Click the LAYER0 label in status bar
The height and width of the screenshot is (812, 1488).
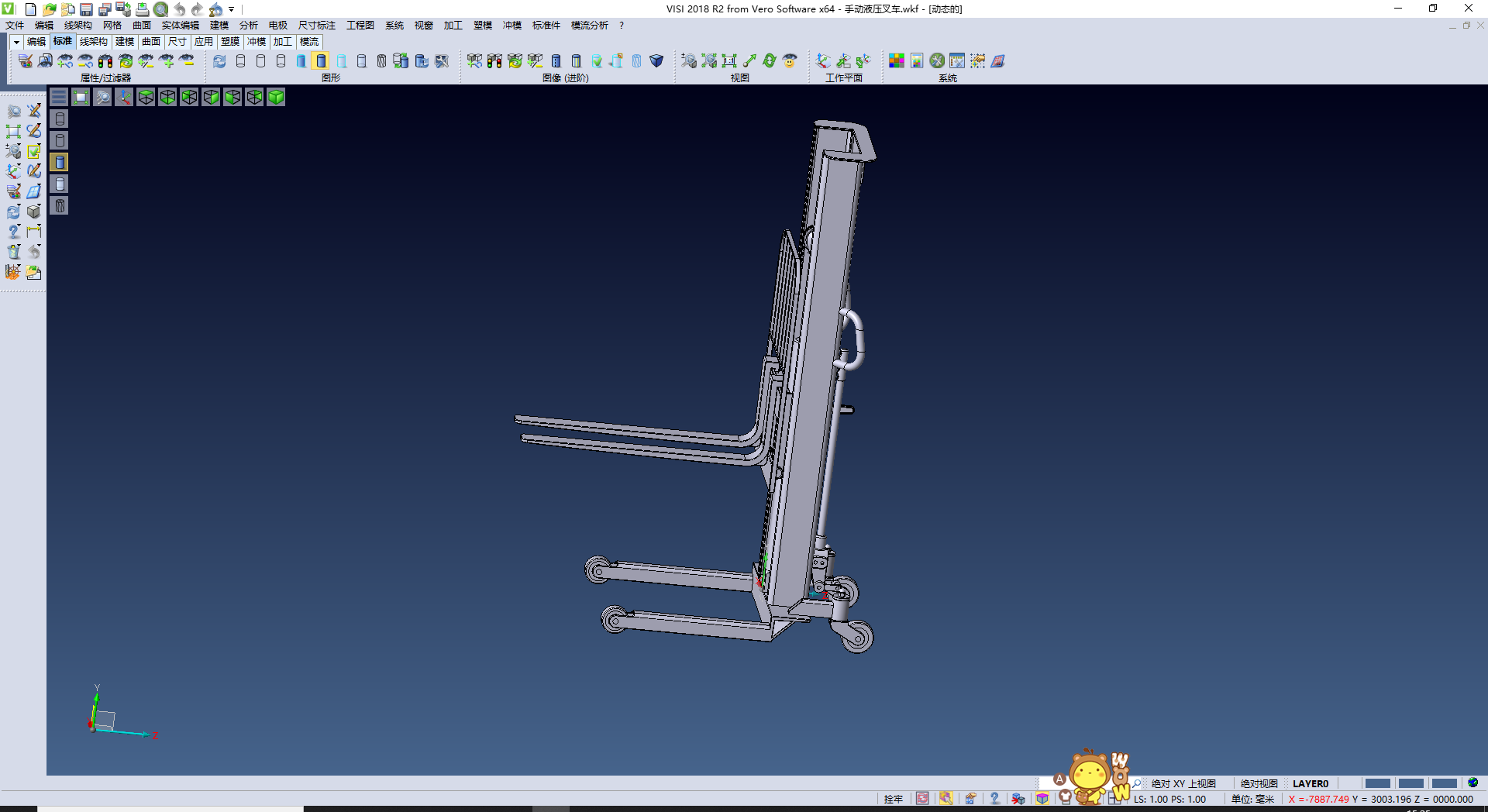point(1310,783)
